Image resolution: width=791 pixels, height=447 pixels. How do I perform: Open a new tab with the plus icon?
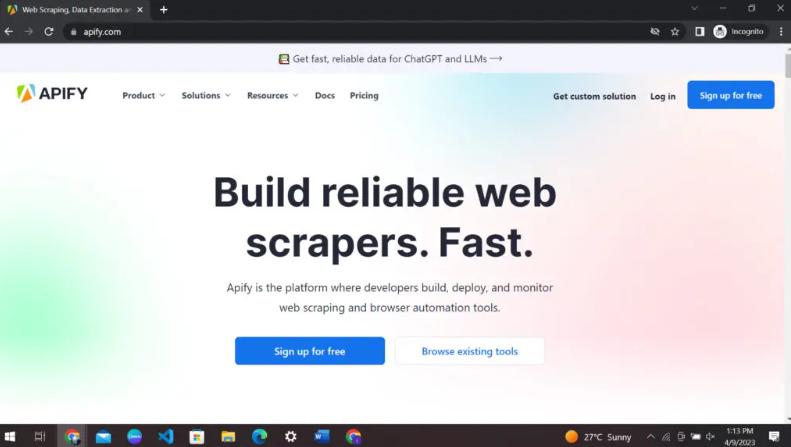163,10
